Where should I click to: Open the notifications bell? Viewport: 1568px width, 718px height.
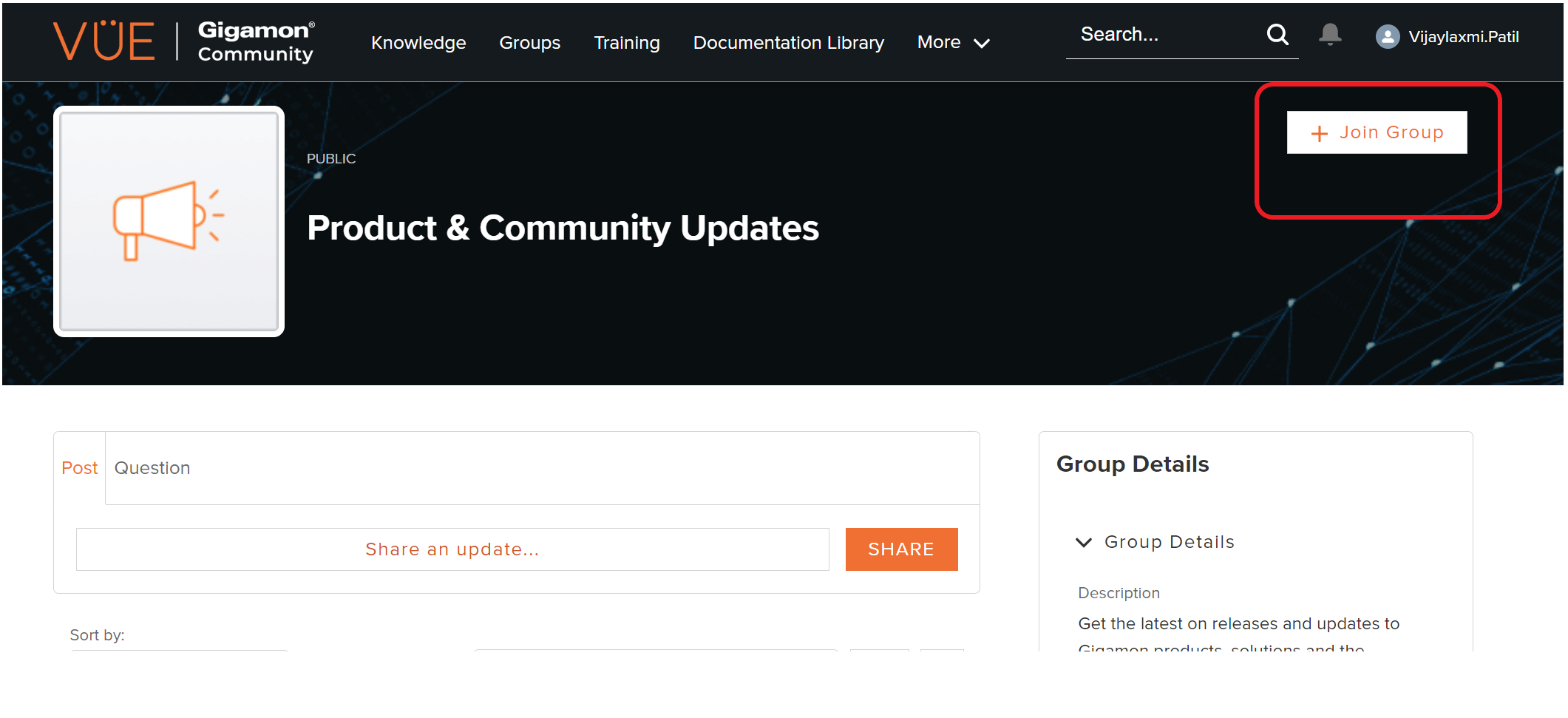[1330, 34]
